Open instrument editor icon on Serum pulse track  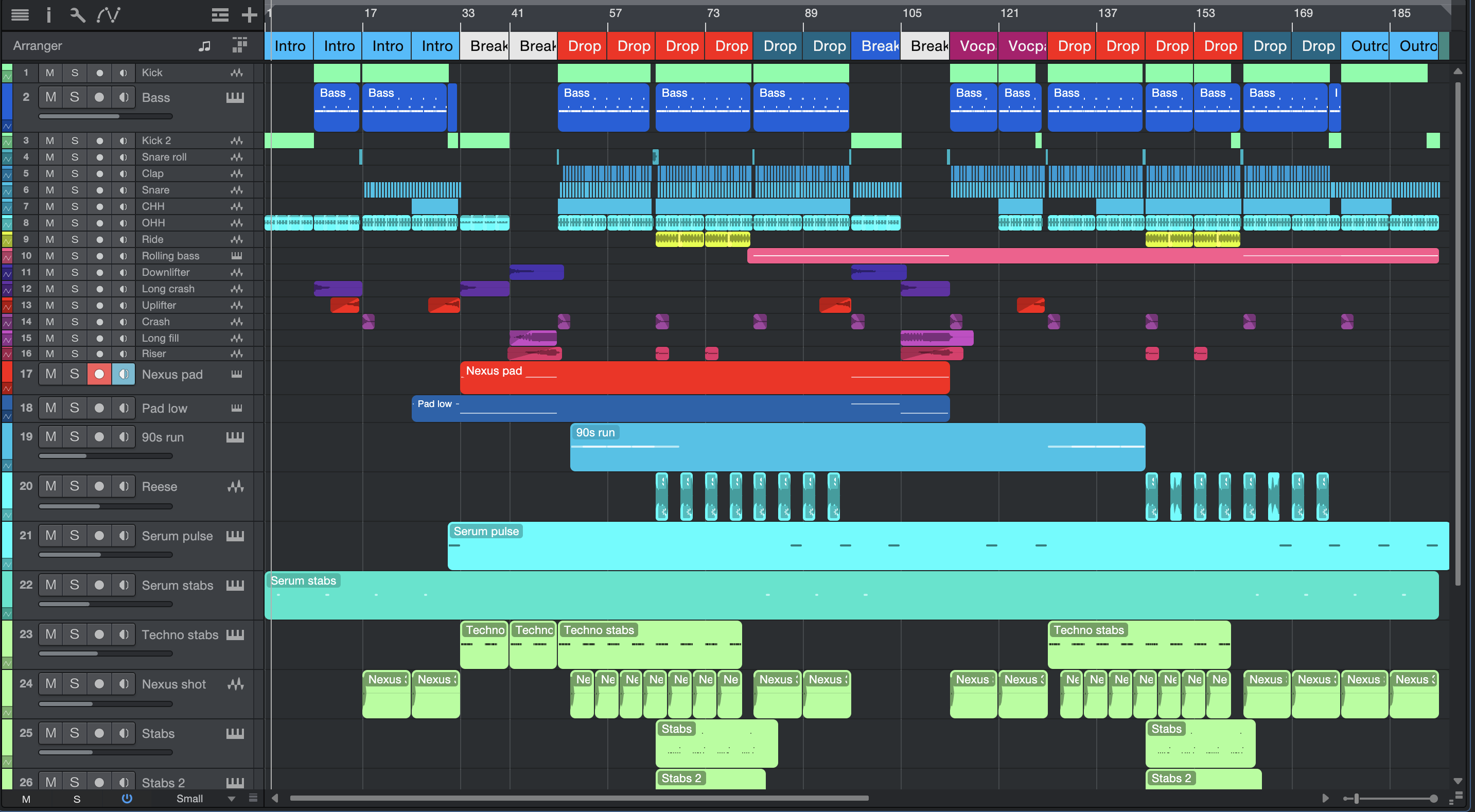click(235, 536)
